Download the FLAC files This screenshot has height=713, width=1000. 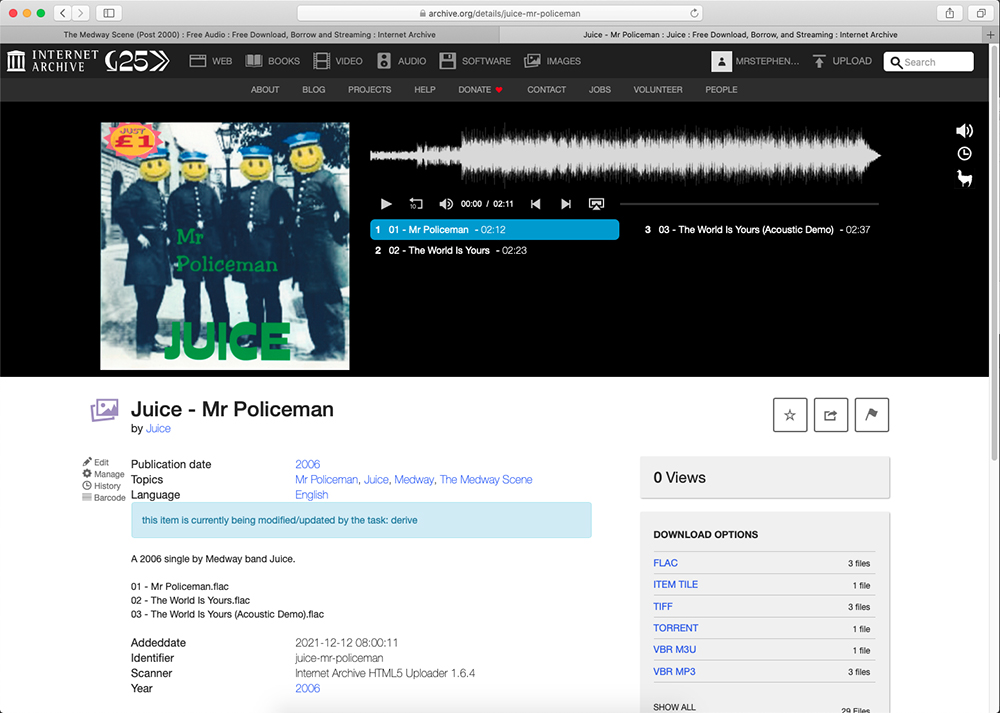tap(665, 563)
